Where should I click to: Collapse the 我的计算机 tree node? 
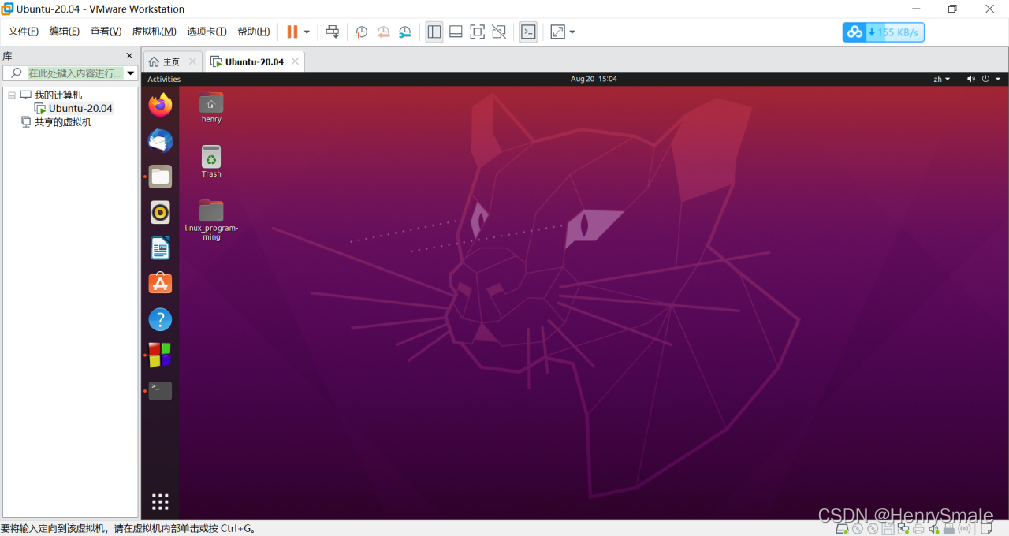coord(12,95)
